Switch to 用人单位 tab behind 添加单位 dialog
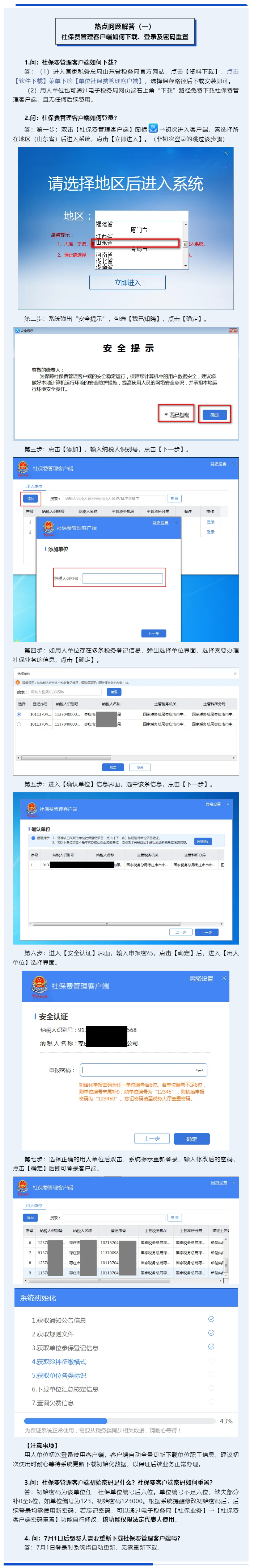254x1568 pixels. pos(34,486)
